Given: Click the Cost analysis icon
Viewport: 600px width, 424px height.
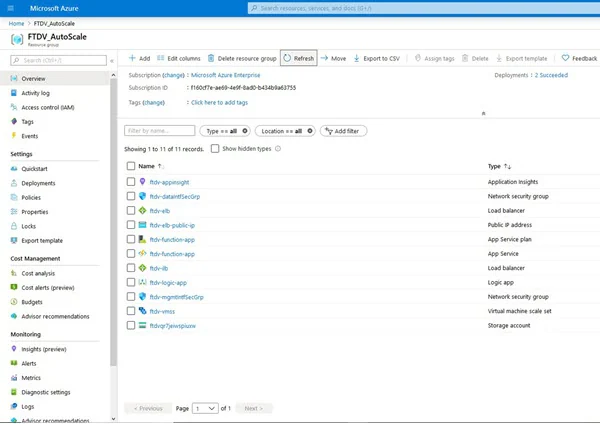Looking at the screenshot, I should (x=14, y=273).
